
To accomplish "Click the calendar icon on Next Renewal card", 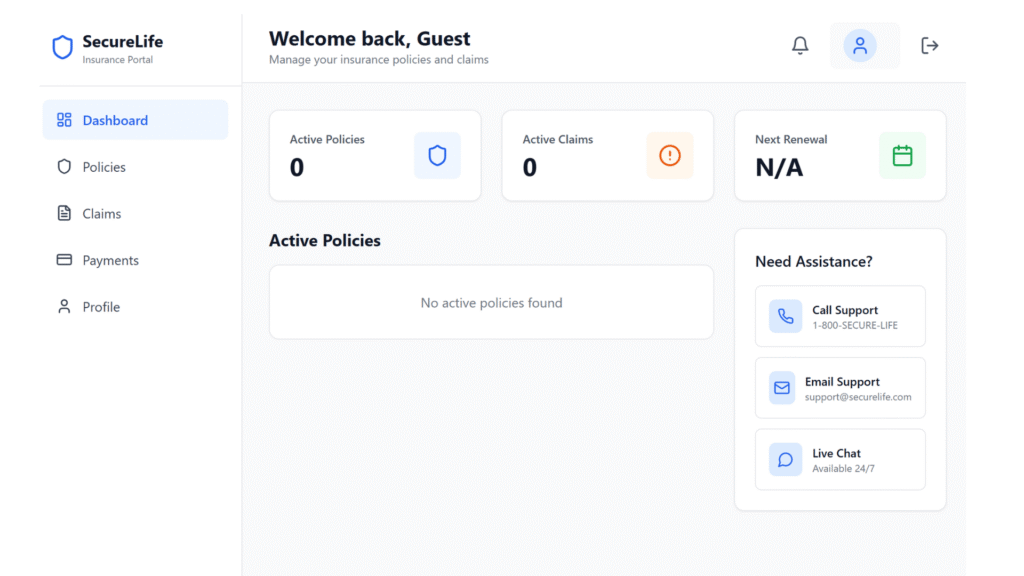I will 902,155.
